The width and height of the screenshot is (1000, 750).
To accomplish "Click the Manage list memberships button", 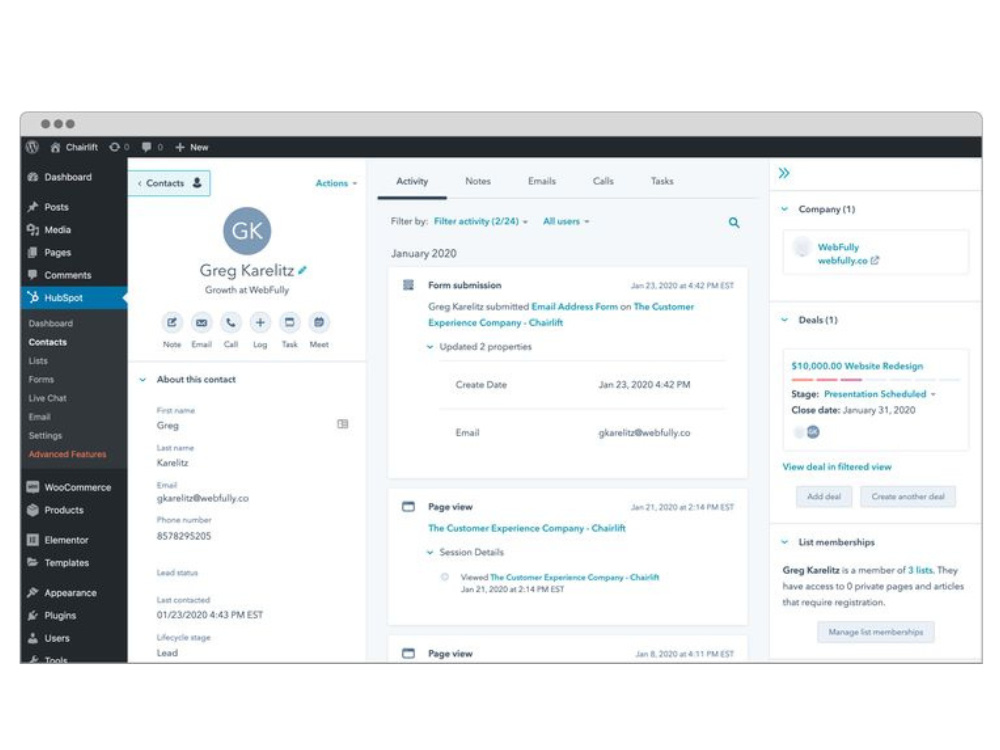I will (876, 632).
